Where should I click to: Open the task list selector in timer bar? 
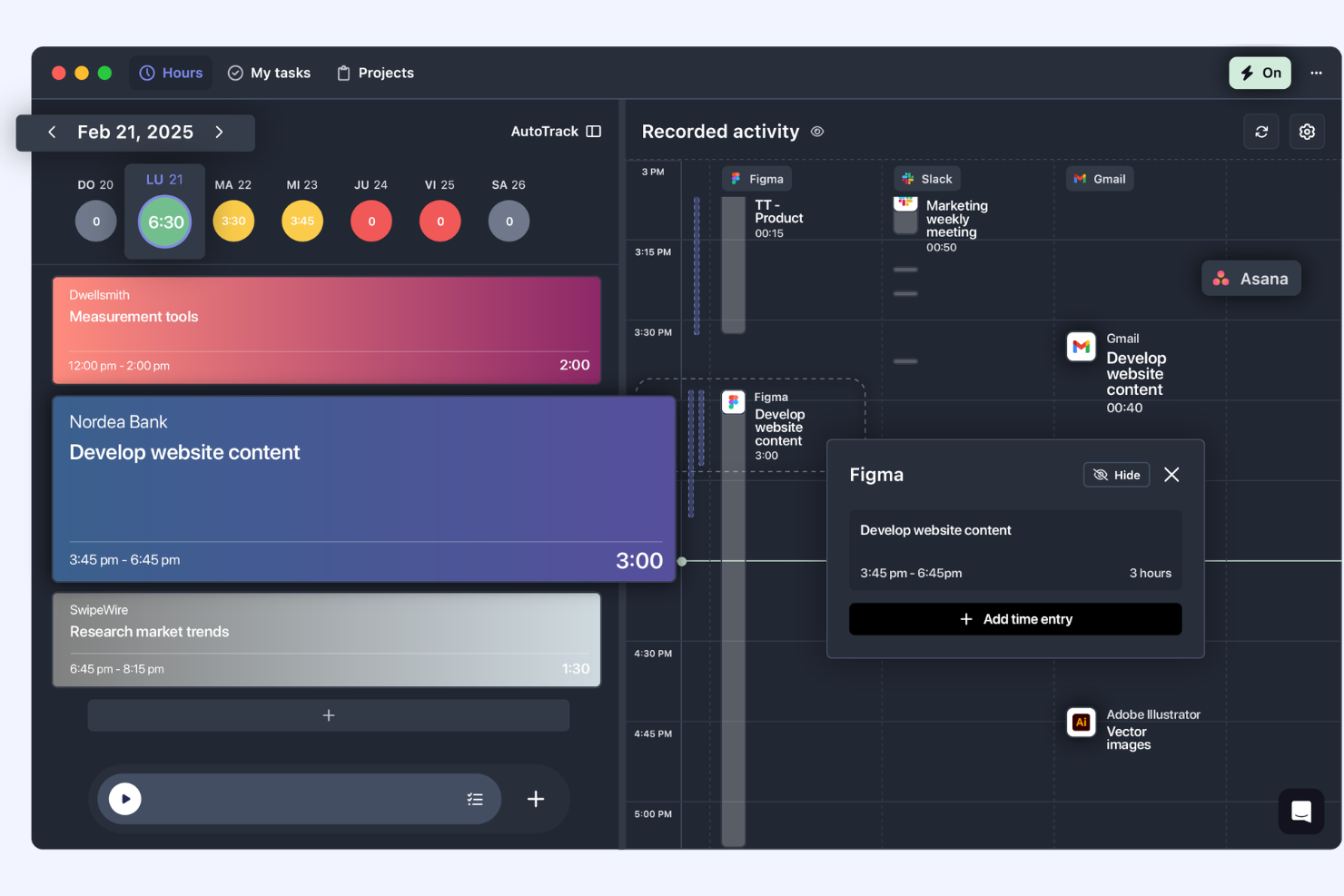(x=475, y=799)
